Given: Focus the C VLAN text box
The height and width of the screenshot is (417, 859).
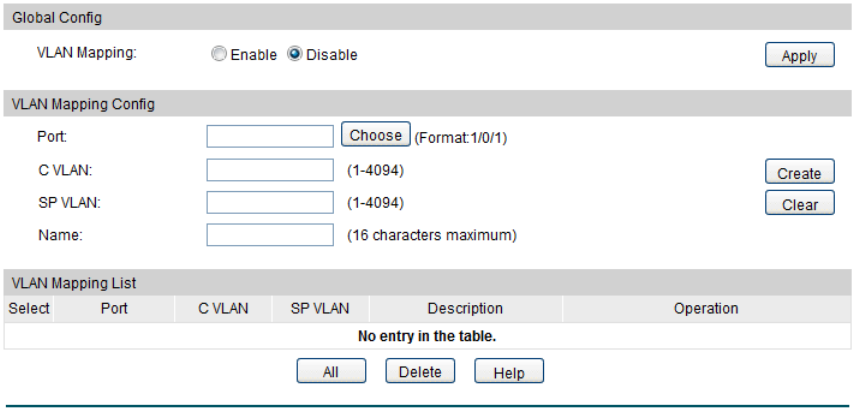Looking at the screenshot, I should [270, 171].
